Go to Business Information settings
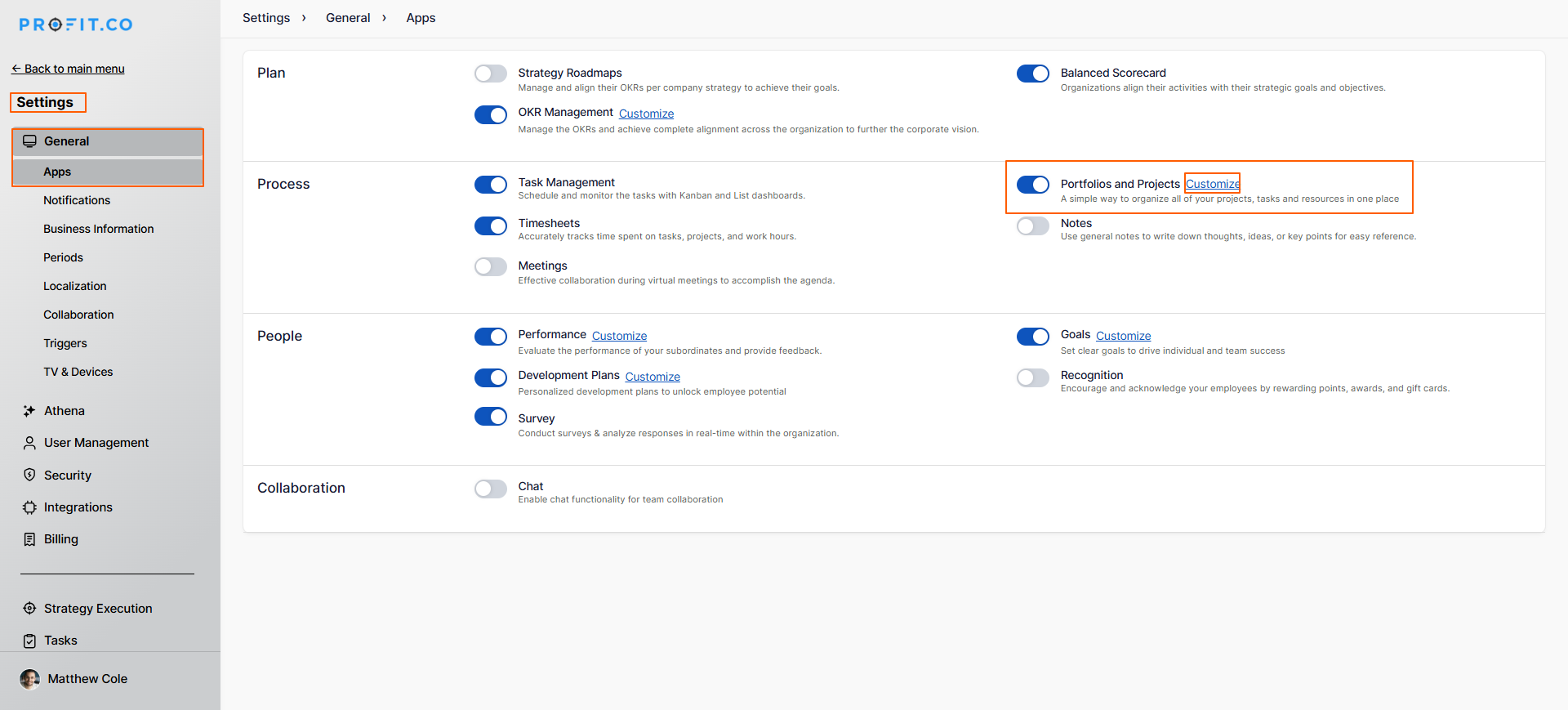Image resolution: width=1568 pixels, height=710 pixels. click(99, 229)
